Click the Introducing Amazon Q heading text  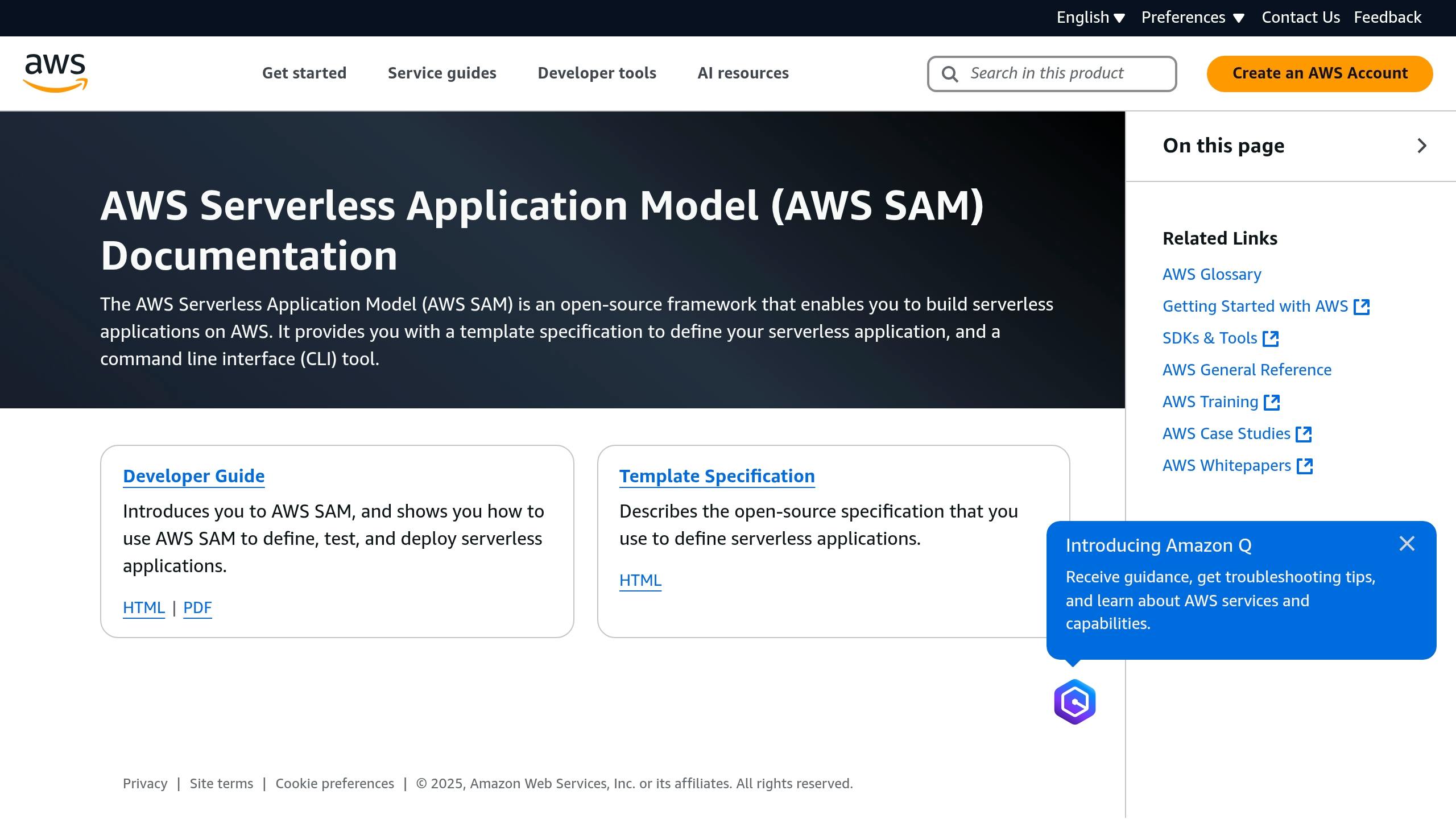1159,545
